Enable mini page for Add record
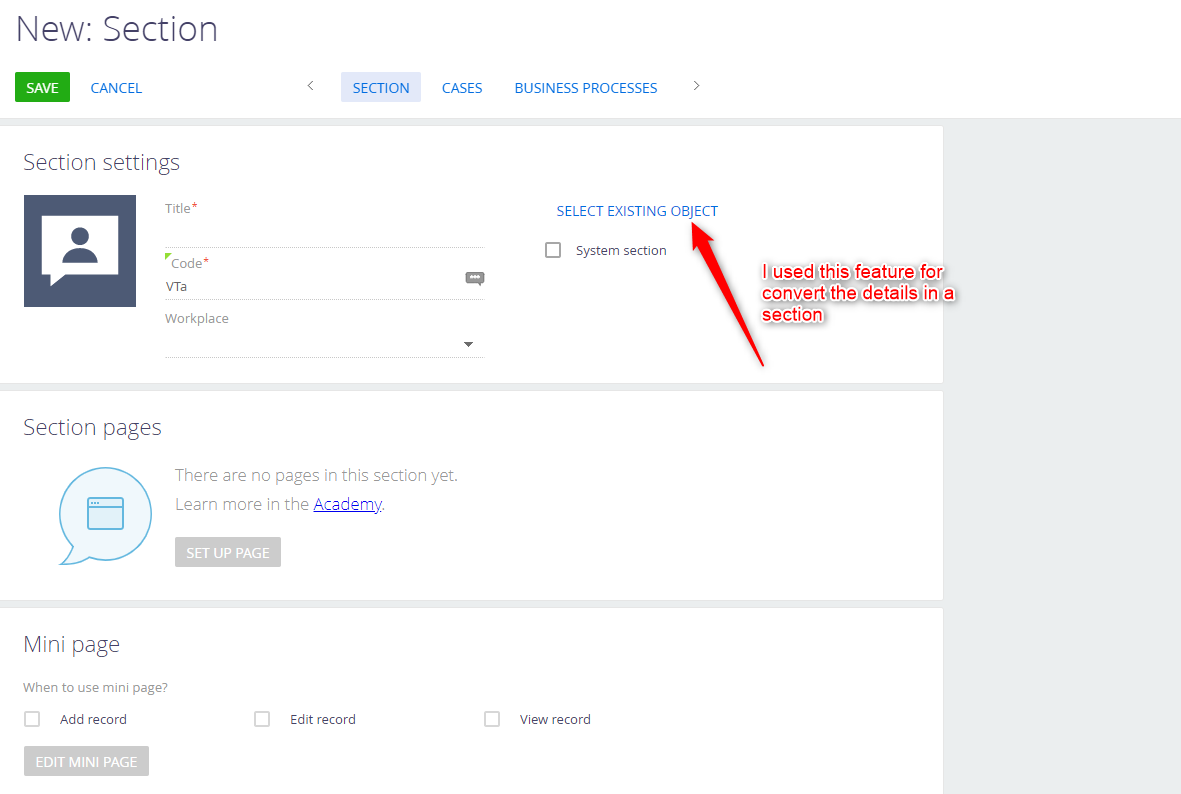1181x794 pixels. [32, 719]
